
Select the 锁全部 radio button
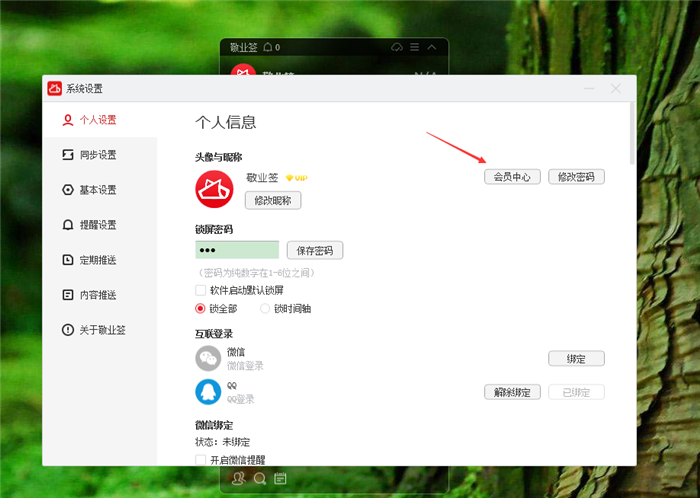(x=201, y=308)
